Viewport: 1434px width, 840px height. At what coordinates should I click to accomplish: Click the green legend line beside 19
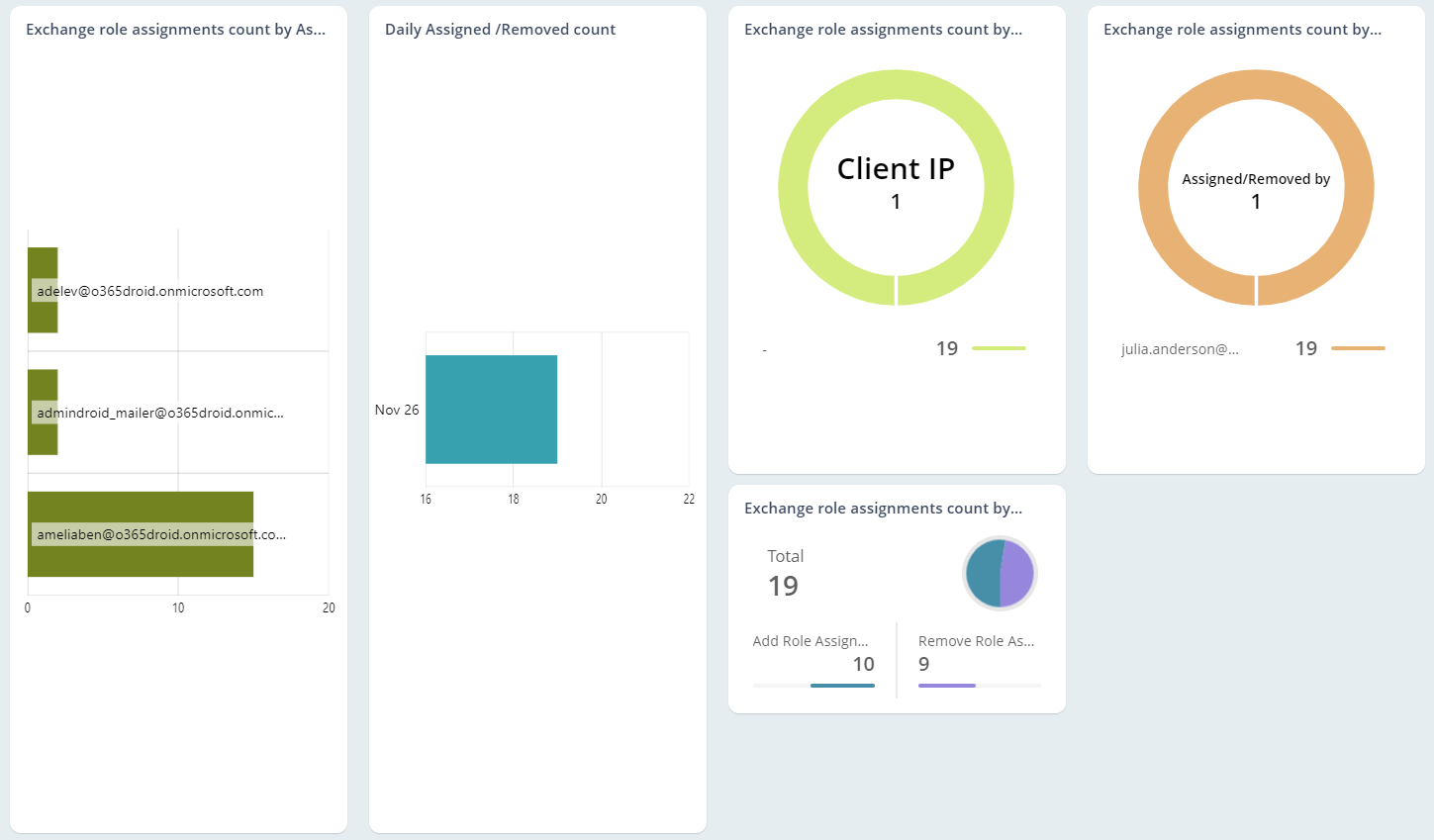tap(999, 348)
